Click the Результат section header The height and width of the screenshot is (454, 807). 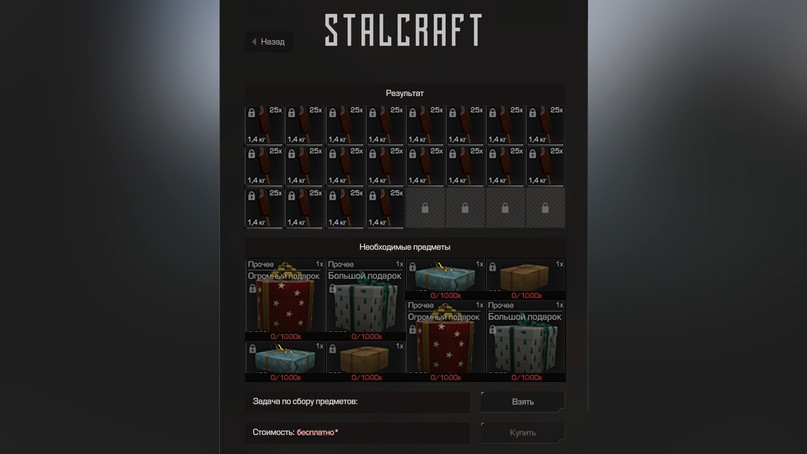[x=405, y=93]
